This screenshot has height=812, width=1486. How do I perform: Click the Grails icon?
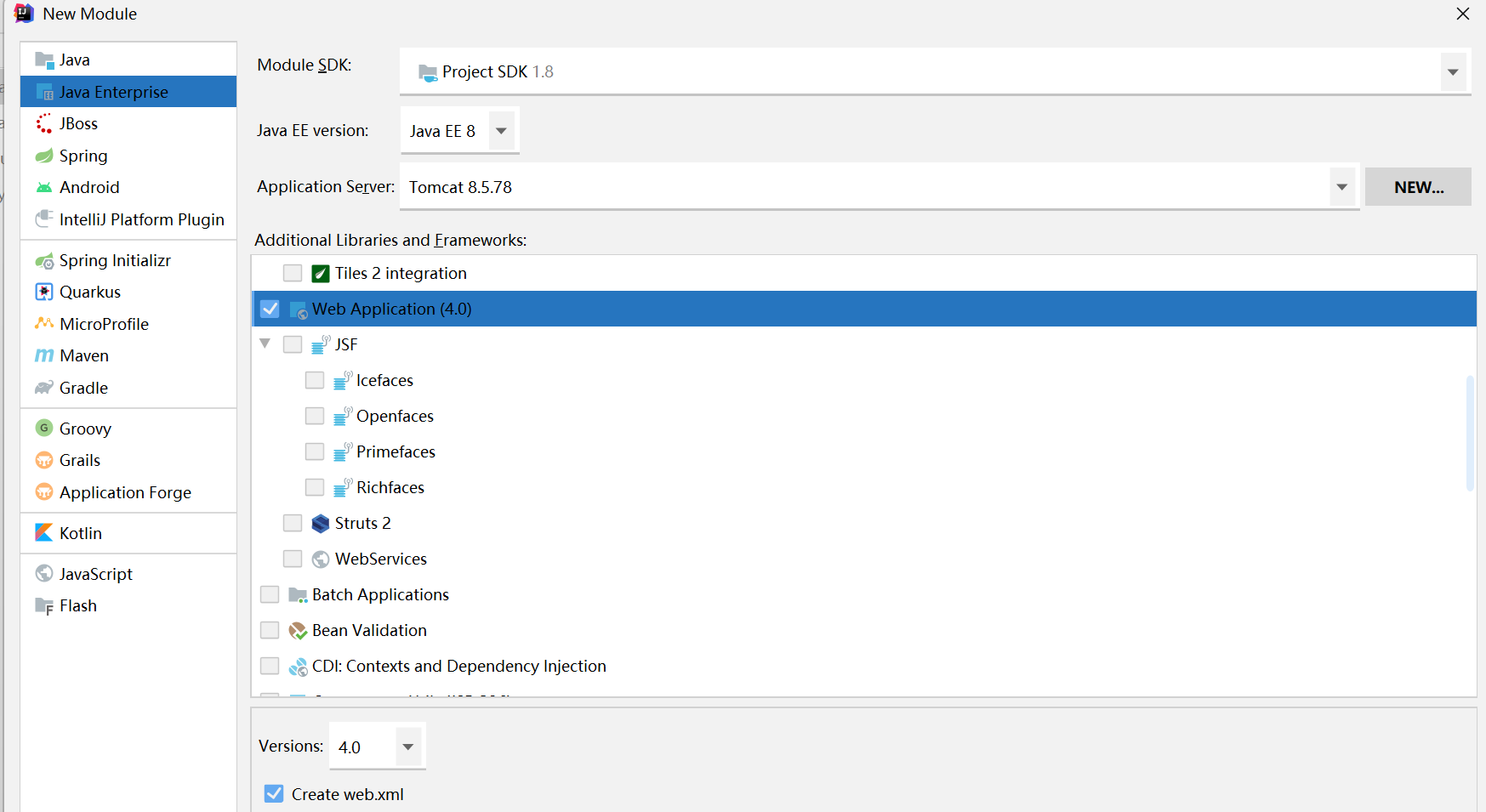[x=44, y=460]
